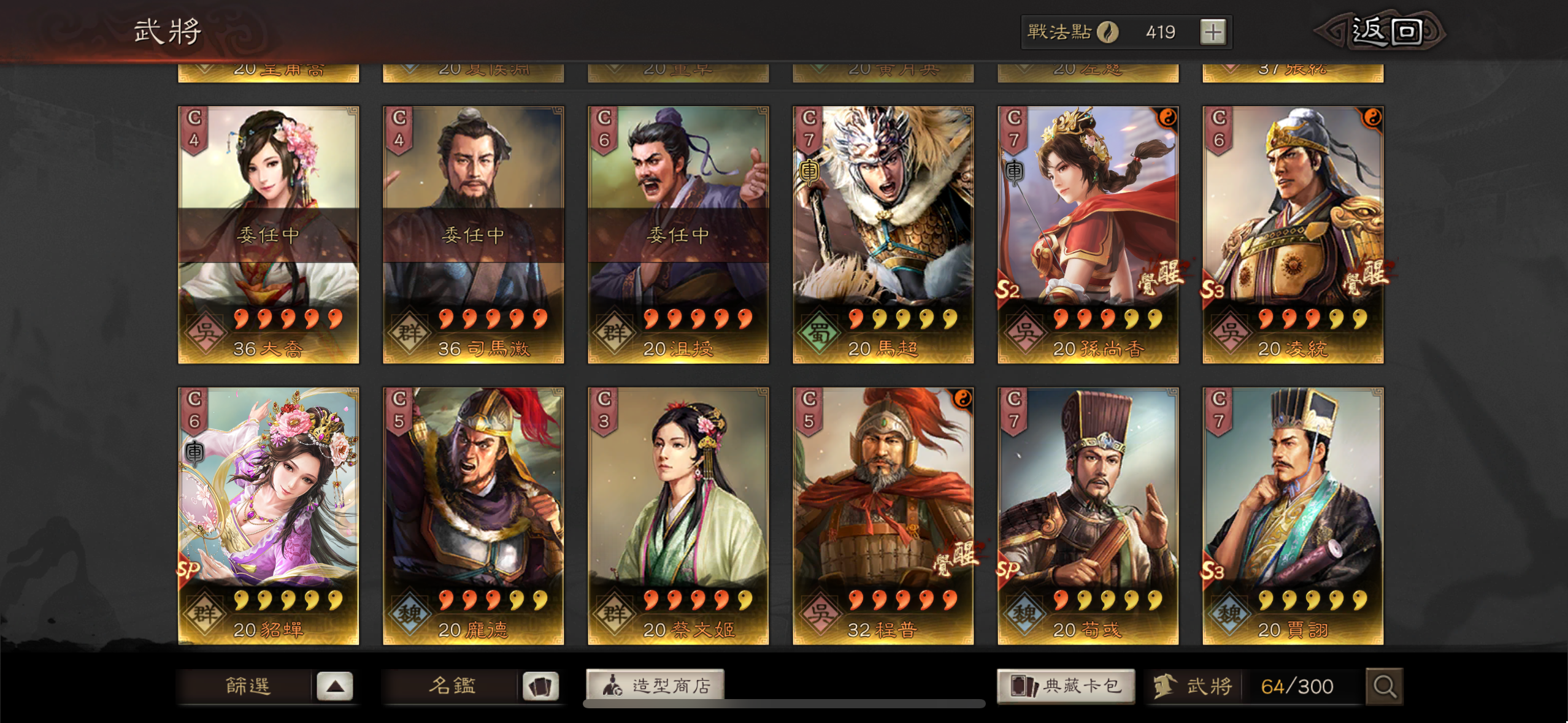
Task: Expand the 篩選 filter arrow
Action: [x=334, y=686]
